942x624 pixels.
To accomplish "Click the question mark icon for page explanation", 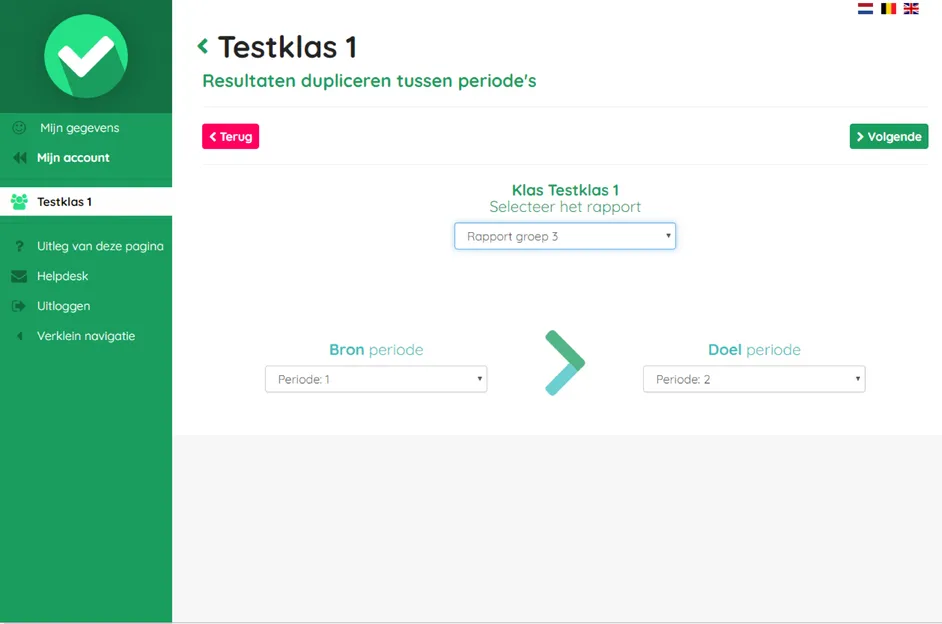I will 19,246.
